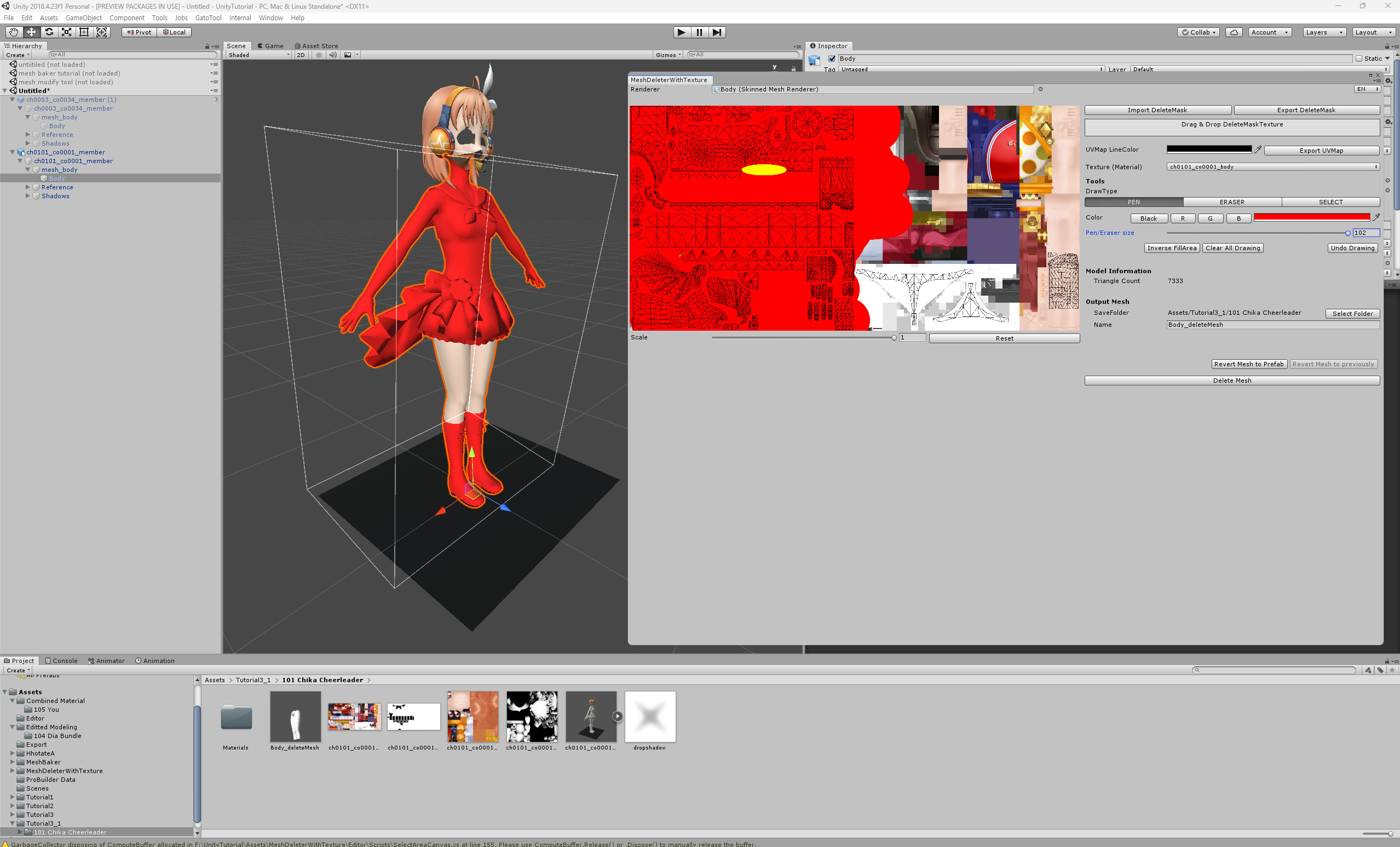
Task: Switch to the Game tab
Action: (x=271, y=45)
